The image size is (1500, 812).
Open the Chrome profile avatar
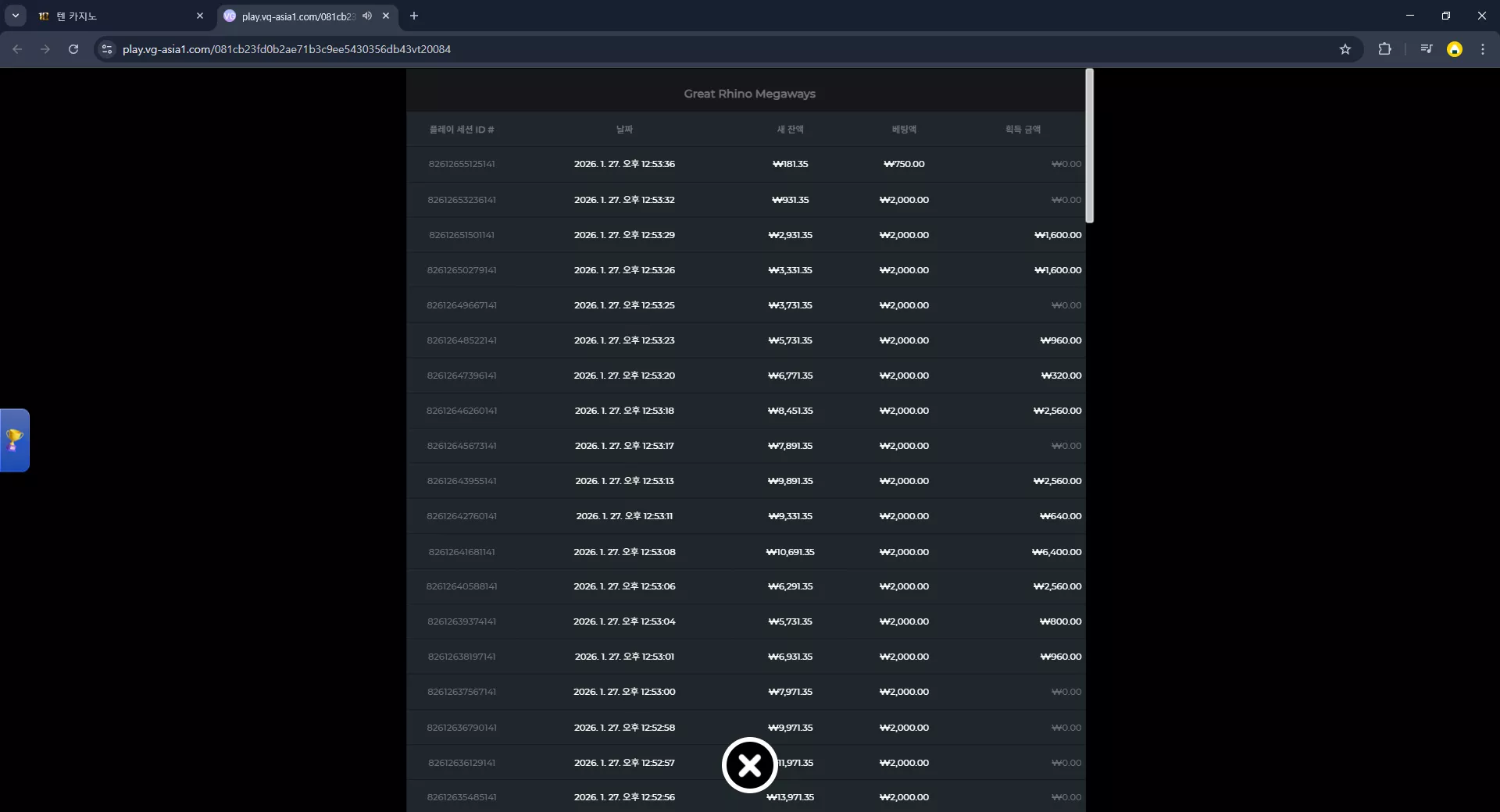(x=1455, y=49)
